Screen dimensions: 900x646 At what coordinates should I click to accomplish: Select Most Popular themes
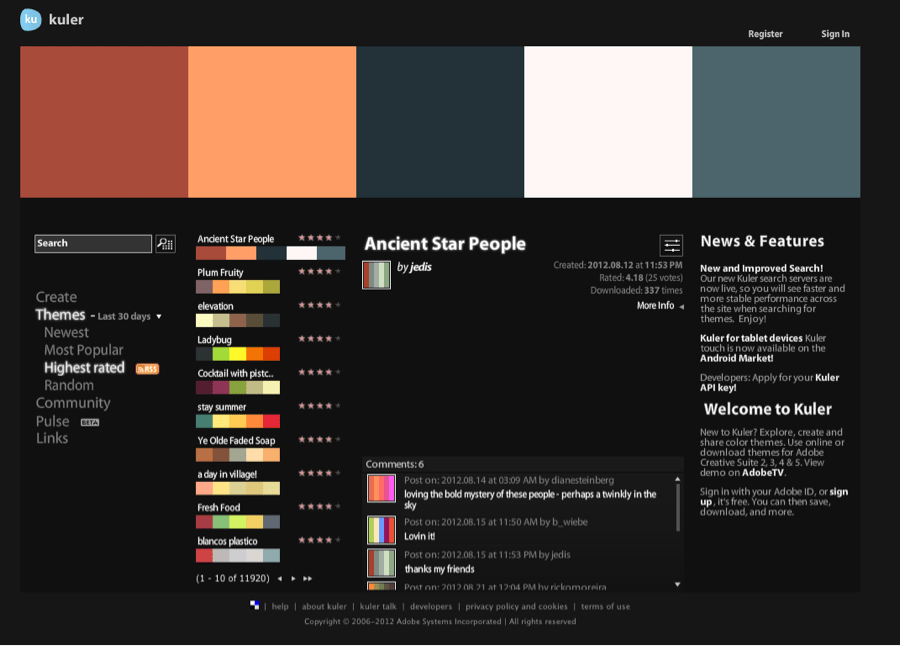coord(84,350)
